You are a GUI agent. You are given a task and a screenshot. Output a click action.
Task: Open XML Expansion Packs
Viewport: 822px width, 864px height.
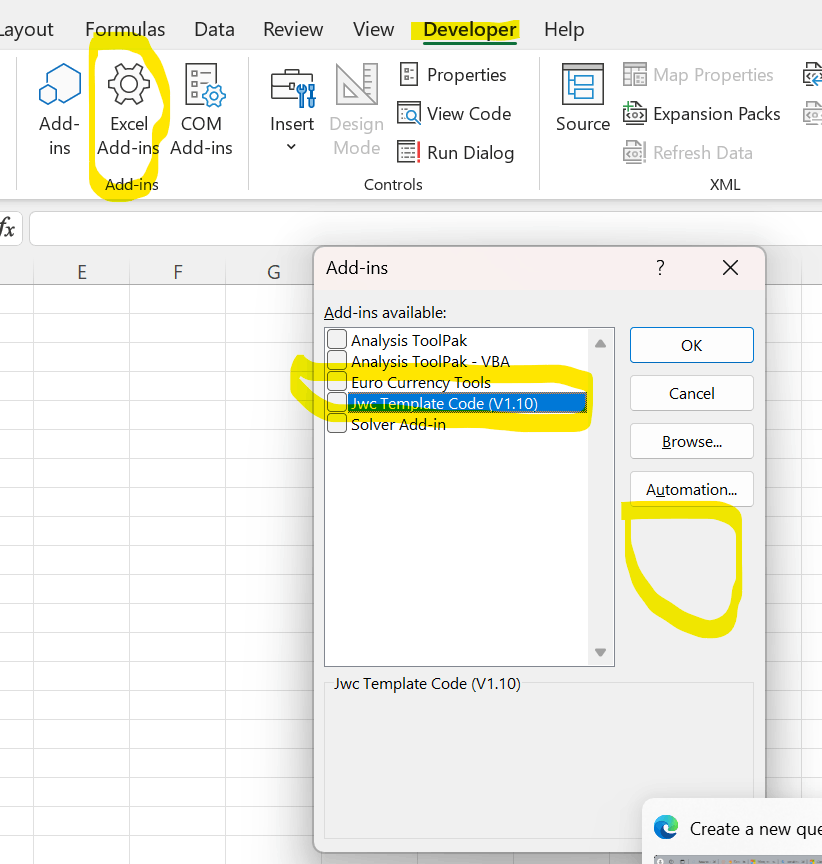point(701,114)
